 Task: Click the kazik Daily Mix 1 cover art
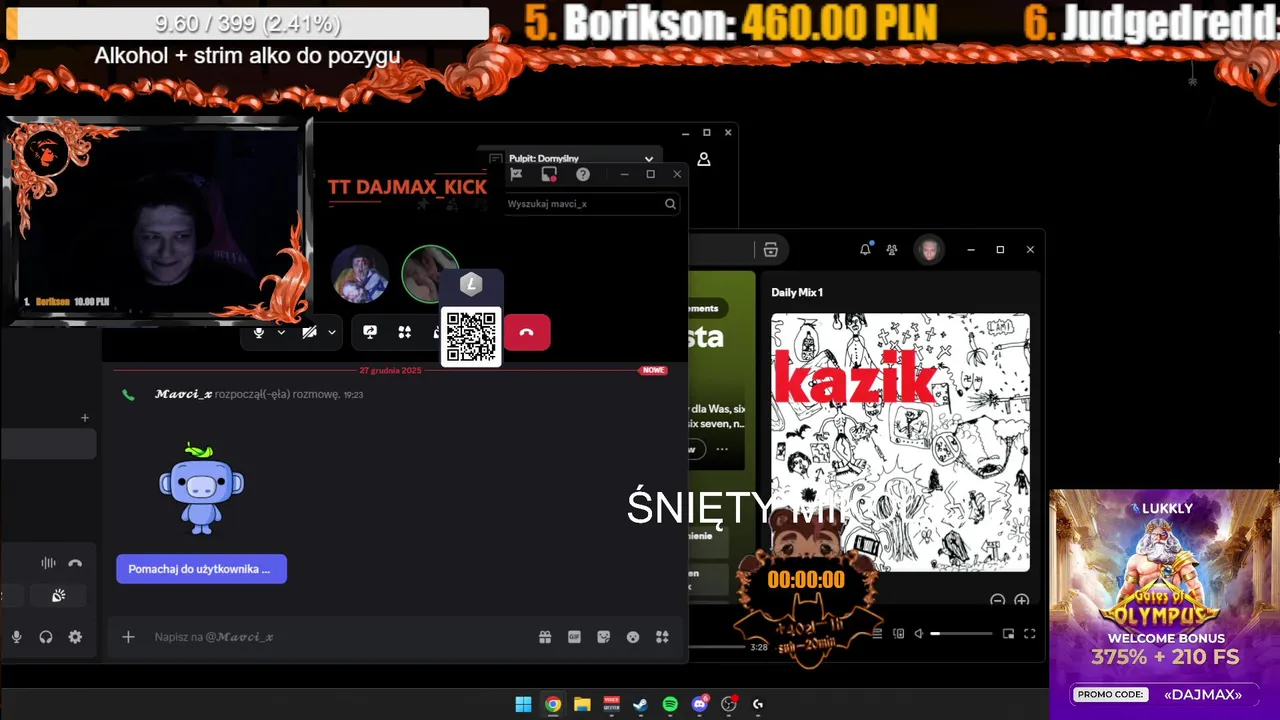[x=900, y=443]
